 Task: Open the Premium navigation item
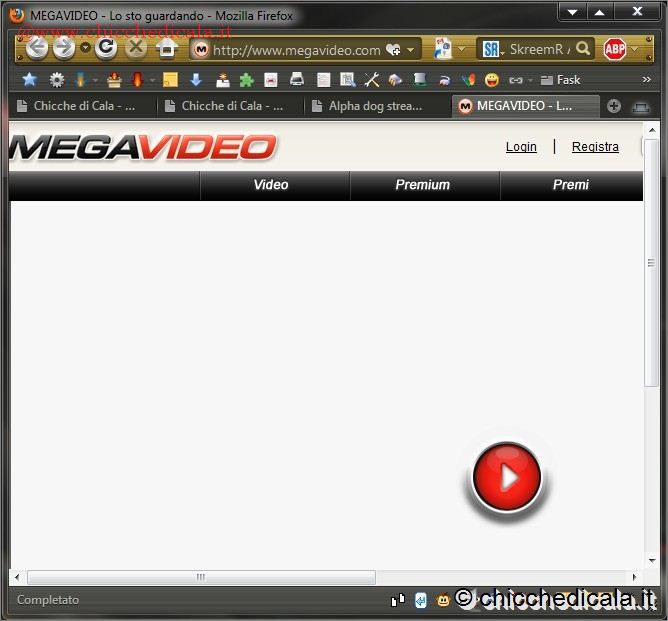pos(422,185)
